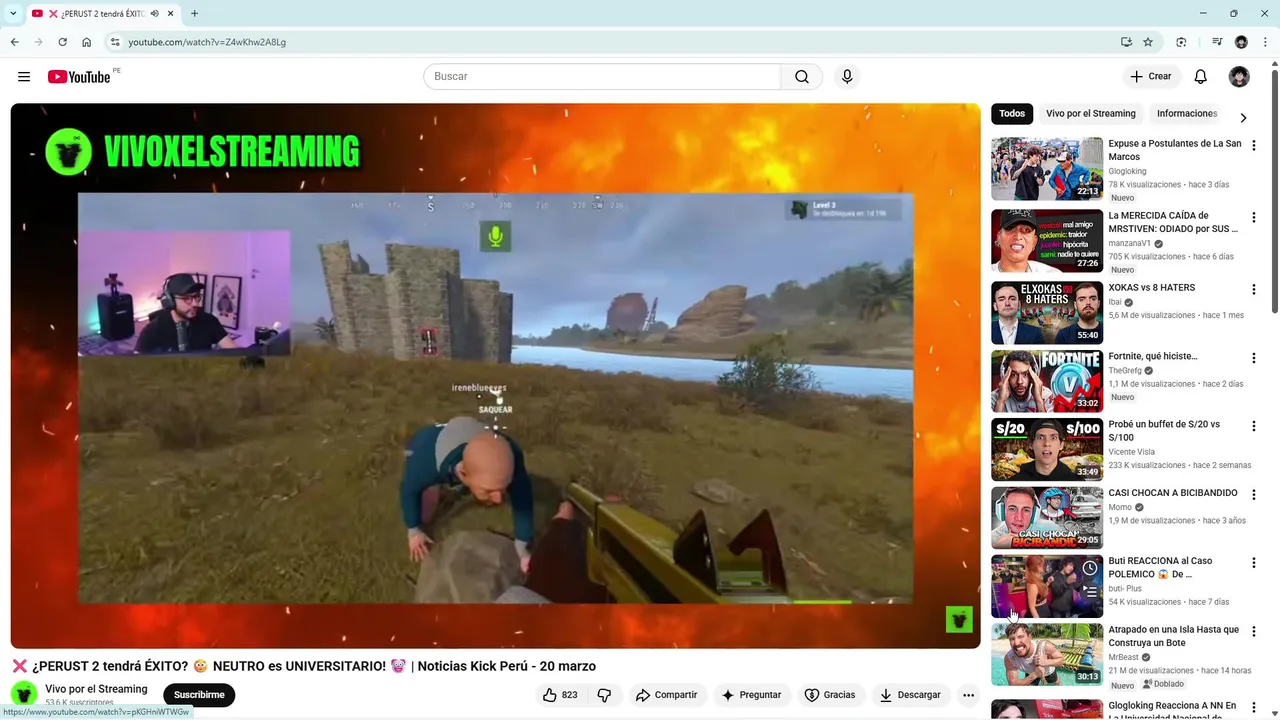Select the Informaciones filter chip
Screen dimensions: 1280x720
tap(1187, 114)
